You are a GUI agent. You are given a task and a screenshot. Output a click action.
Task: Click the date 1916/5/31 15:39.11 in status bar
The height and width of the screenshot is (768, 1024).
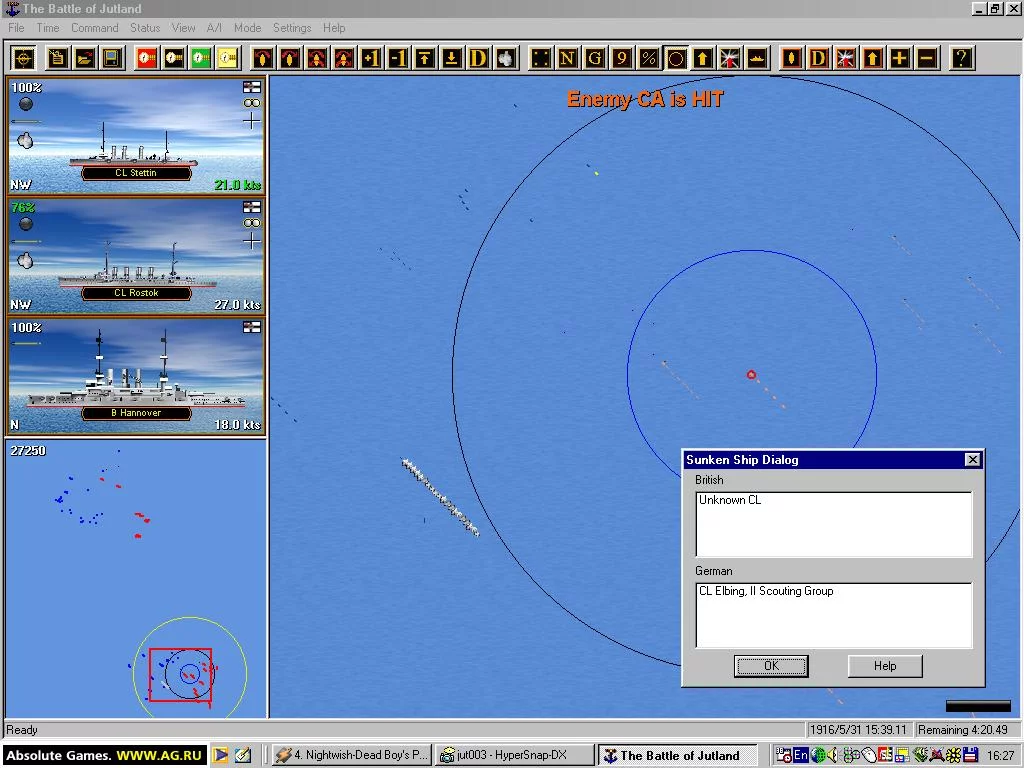click(x=858, y=730)
